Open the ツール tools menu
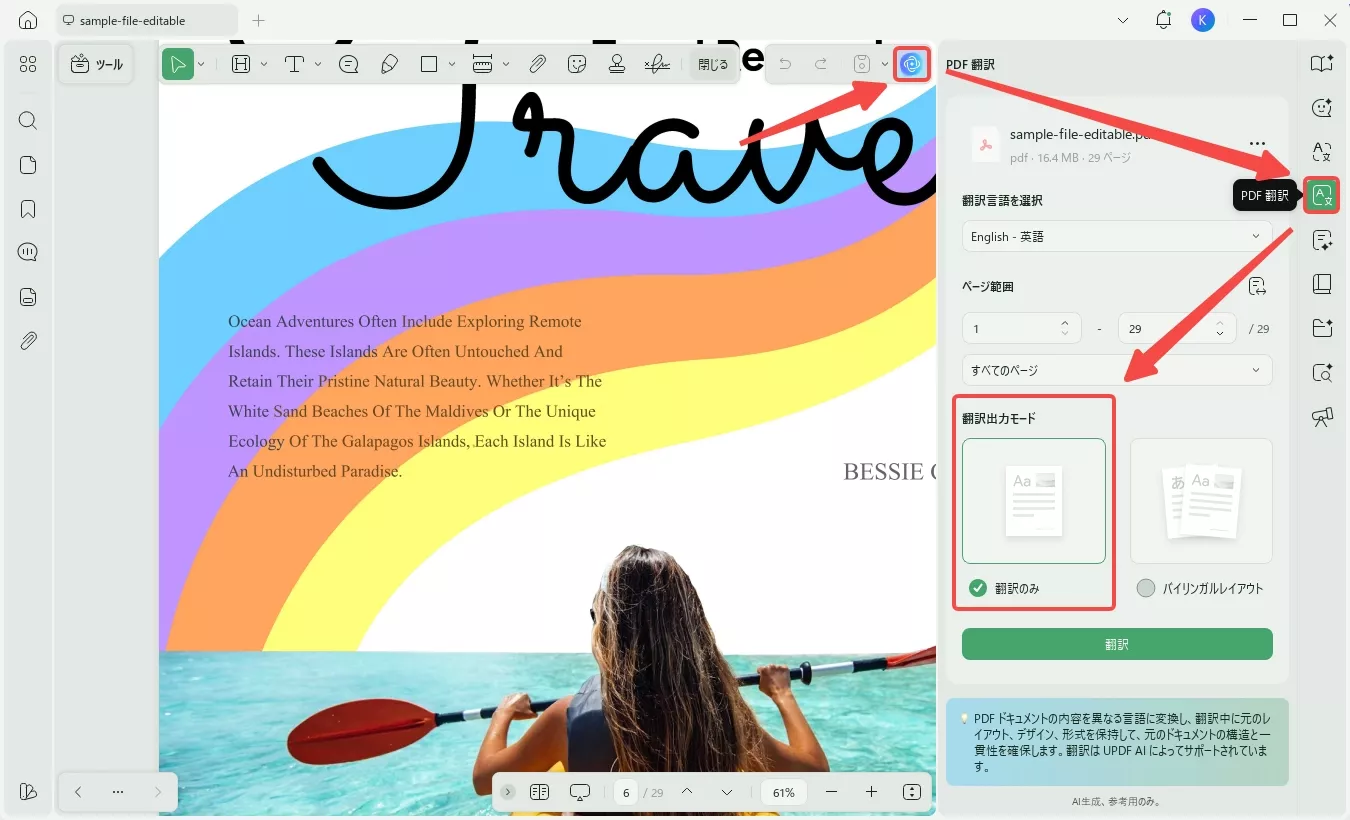The height and width of the screenshot is (820, 1350). point(96,65)
